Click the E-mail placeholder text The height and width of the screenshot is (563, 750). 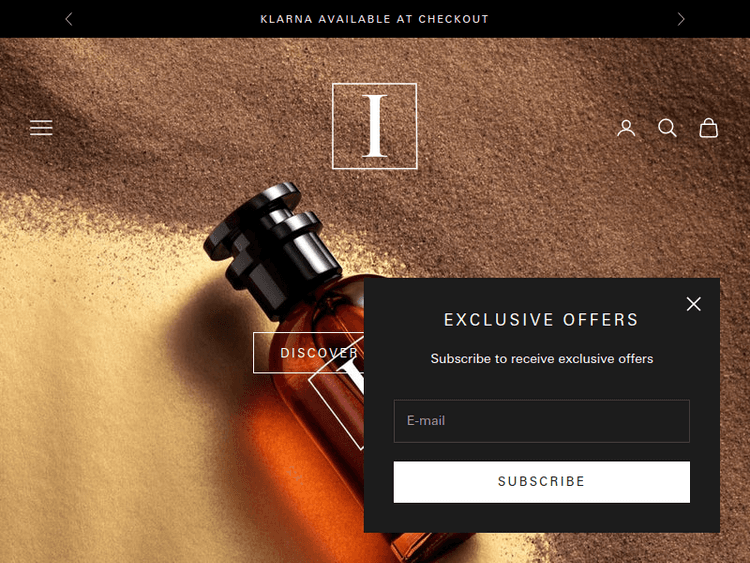[x=426, y=421]
